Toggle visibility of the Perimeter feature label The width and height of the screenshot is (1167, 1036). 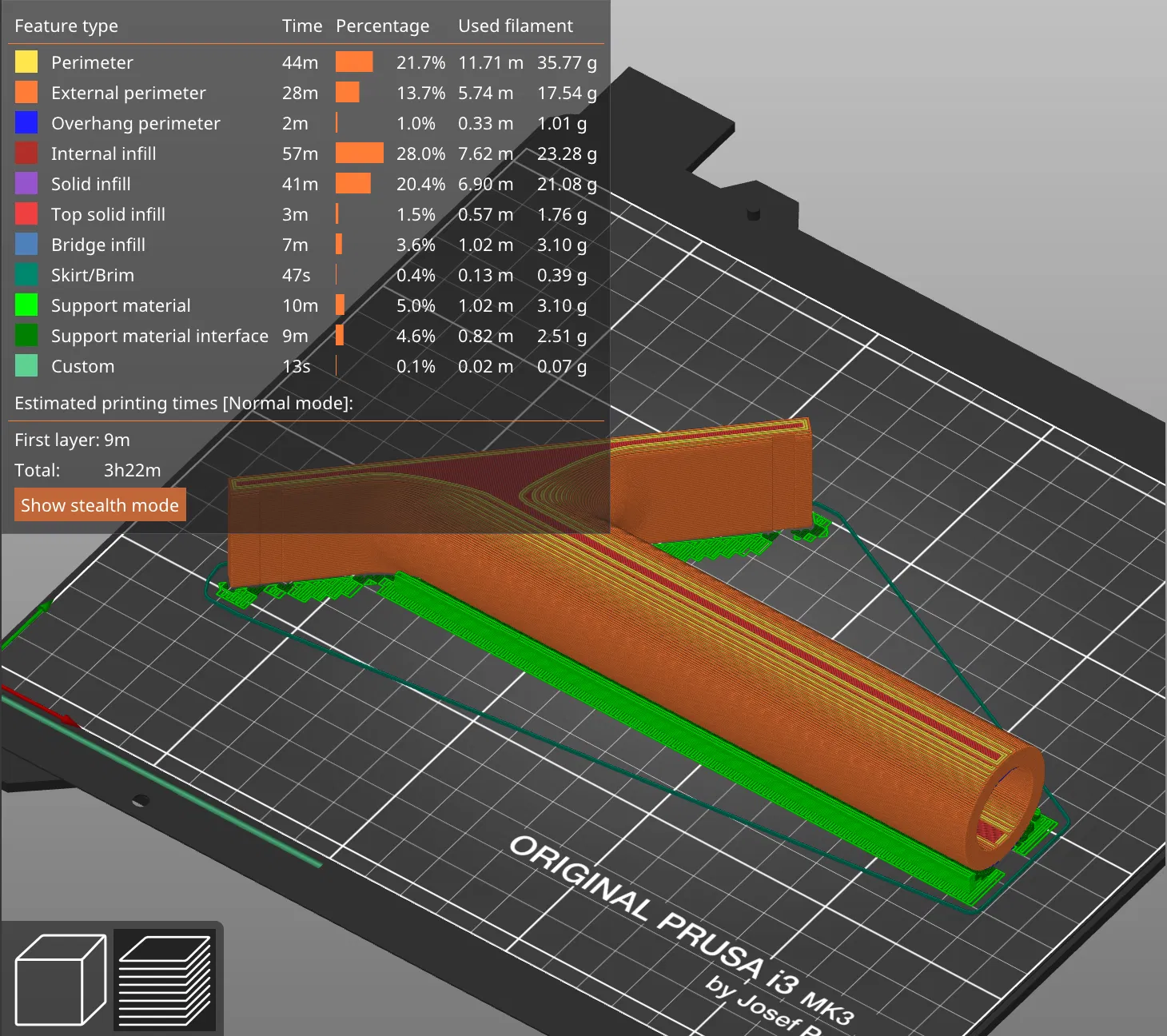click(92, 62)
